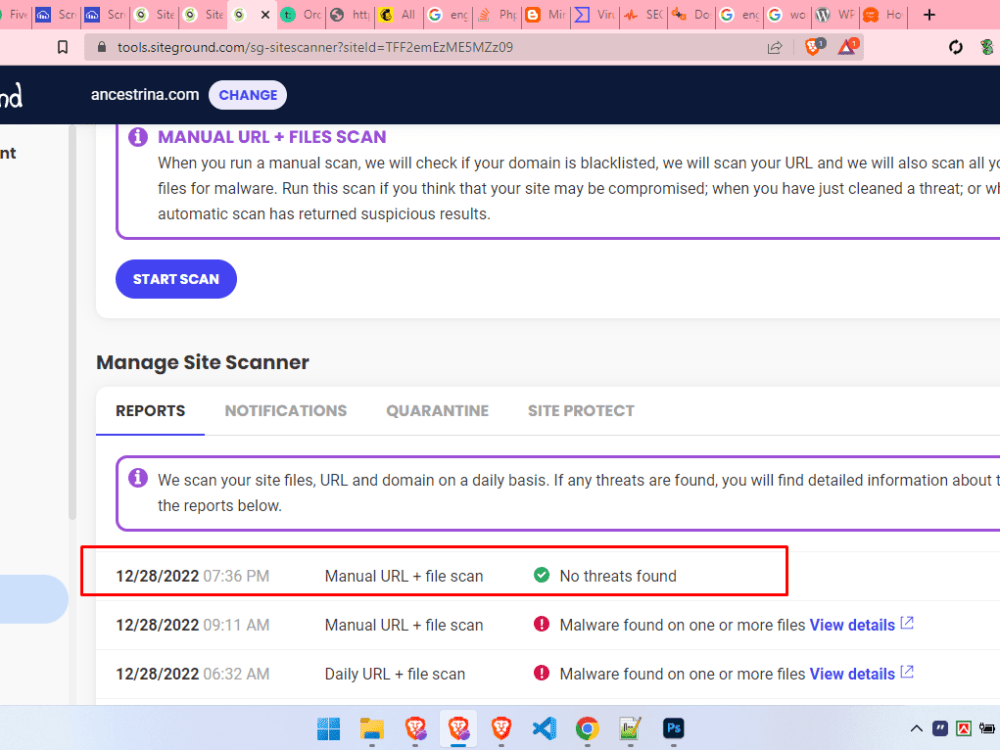This screenshot has height=750, width=1000.
Task: Switch to the Mailchimp All tab
Action: pyautogui.click(x=399, y=15)
